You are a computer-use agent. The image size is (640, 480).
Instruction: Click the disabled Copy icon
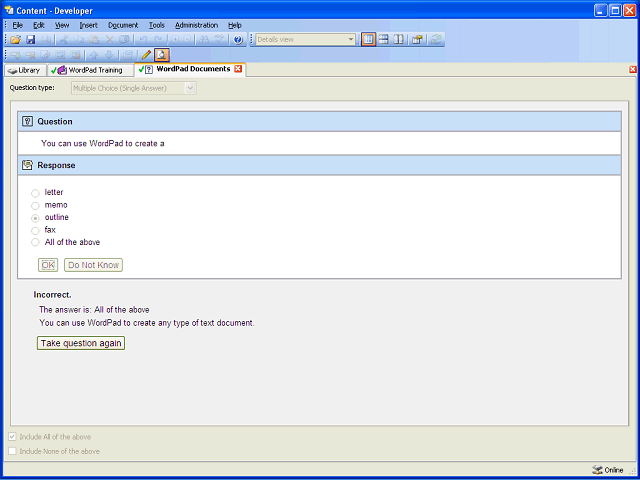(x=79, y=40)
